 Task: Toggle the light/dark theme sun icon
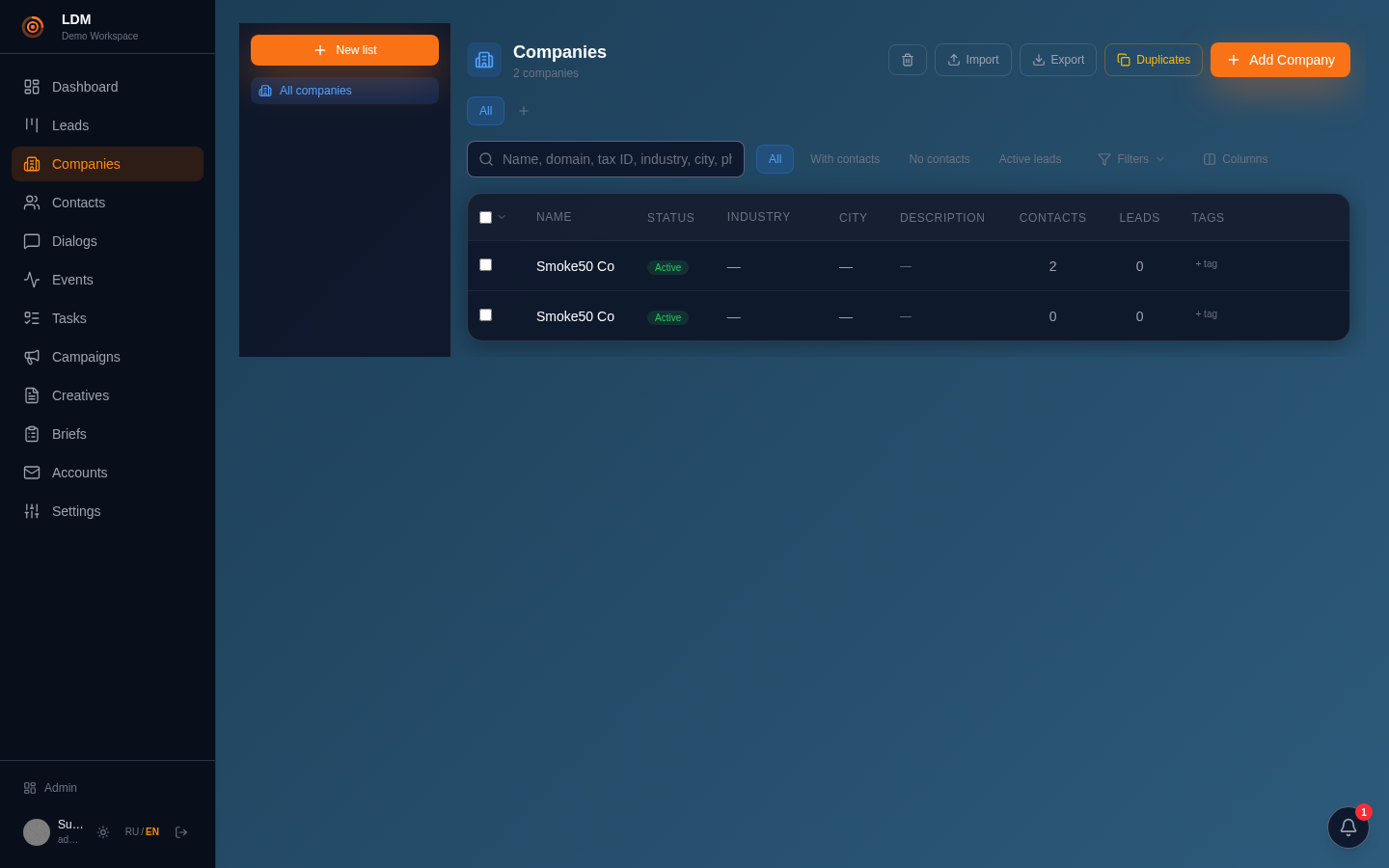coord(103,832)
